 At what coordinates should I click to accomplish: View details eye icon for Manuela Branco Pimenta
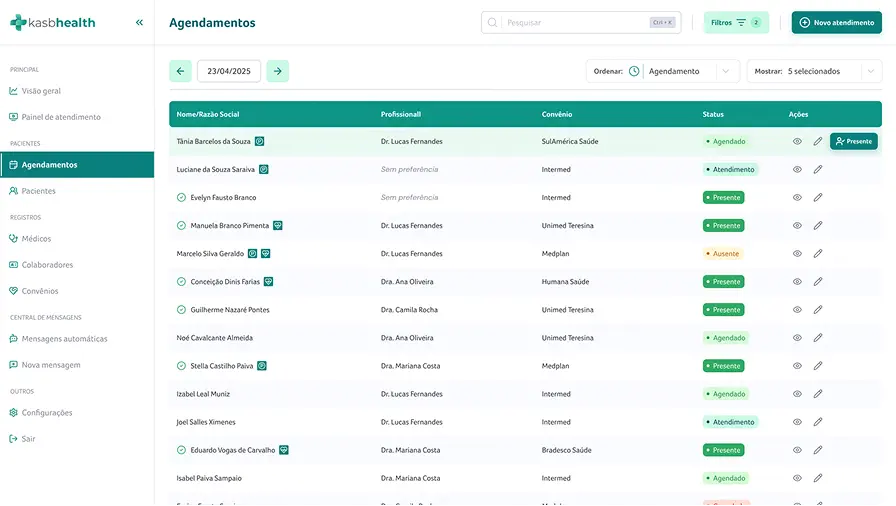pyautogui.click(x=797, y=226)
